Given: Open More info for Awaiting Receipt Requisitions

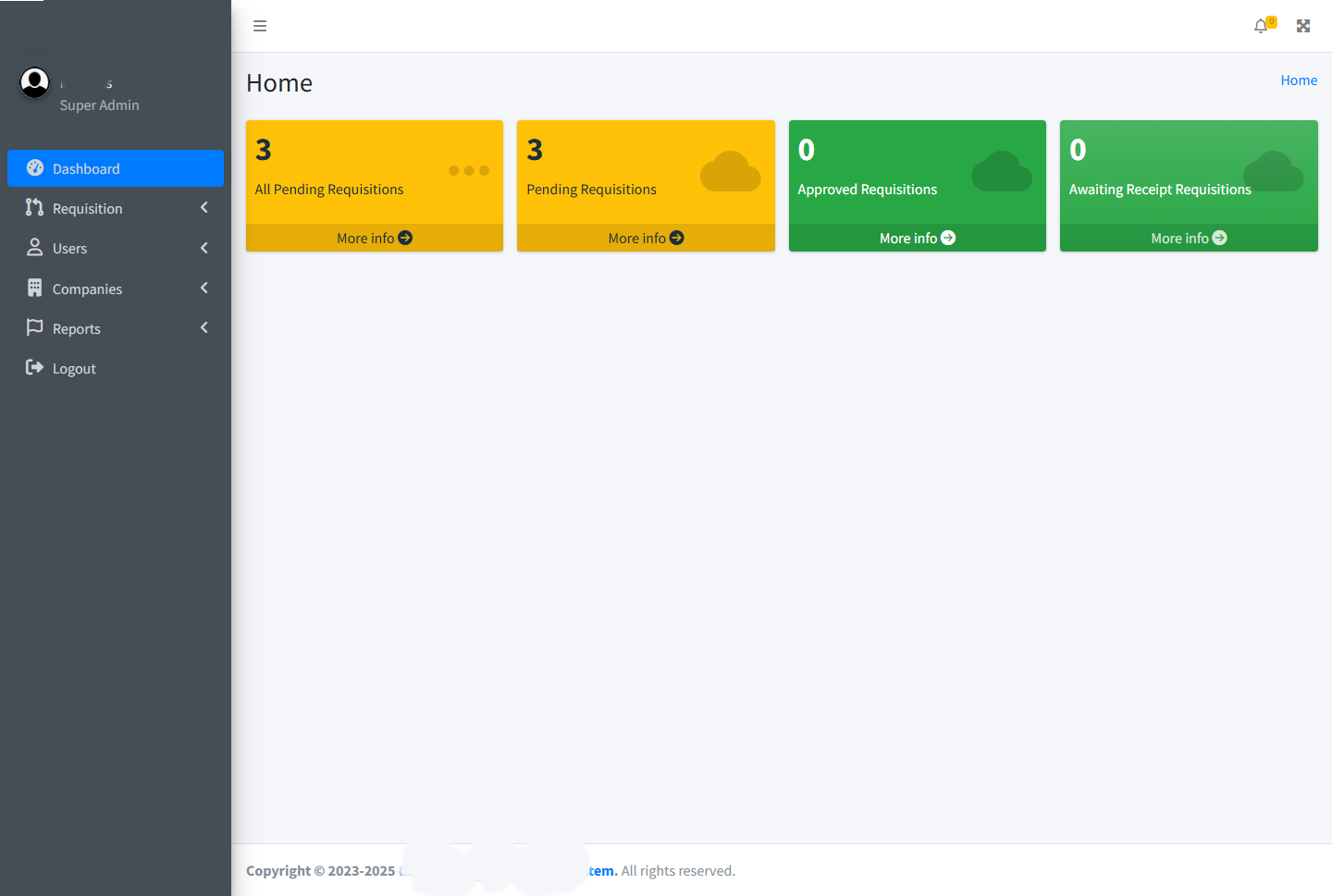Looking at the screenshot, I should coord(1189,238).
